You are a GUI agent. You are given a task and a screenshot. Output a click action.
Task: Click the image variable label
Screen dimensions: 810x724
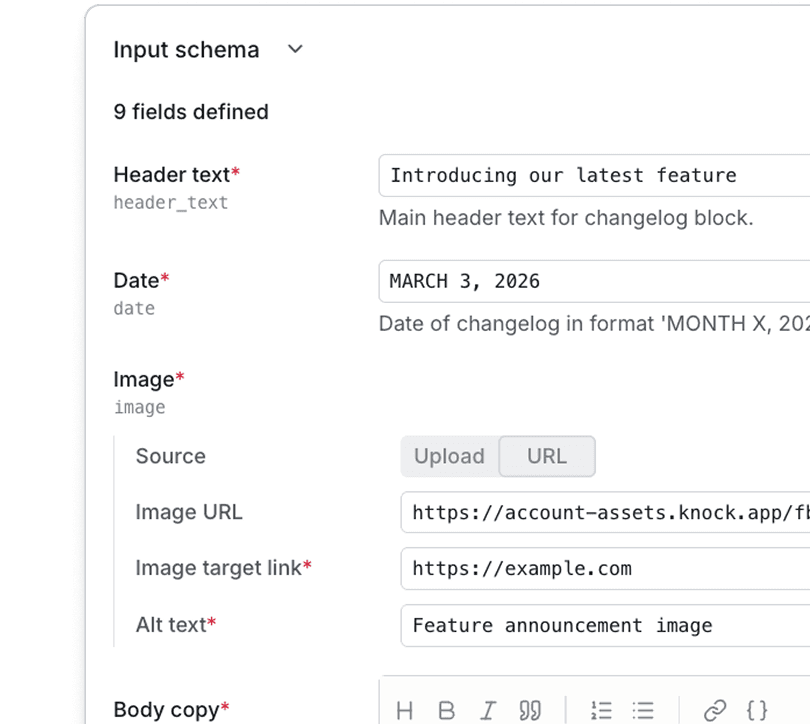coord(140,407)
